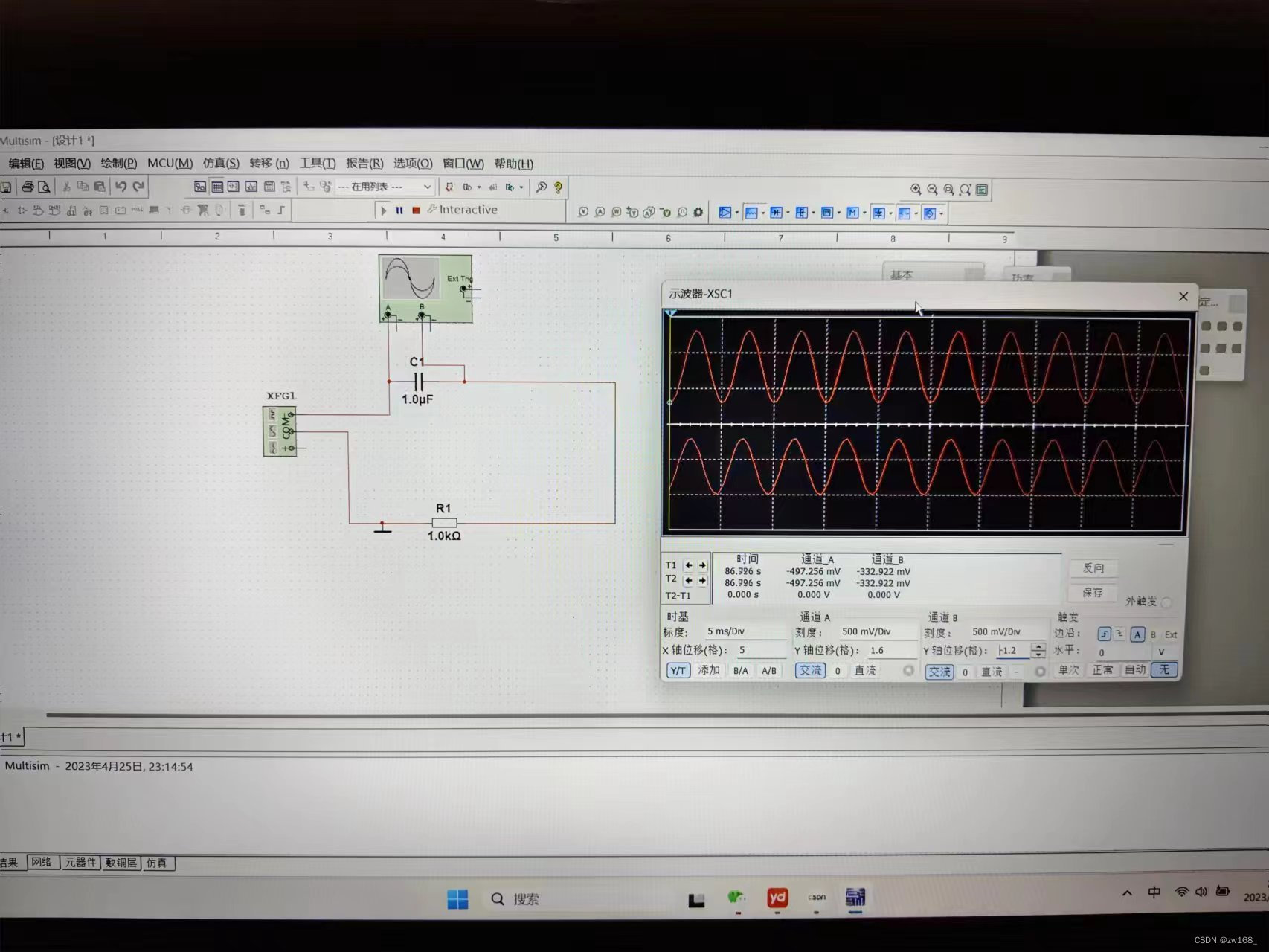Open the 绘制(P) menu
Viewport: 1269px width, 952px height.
119,163
